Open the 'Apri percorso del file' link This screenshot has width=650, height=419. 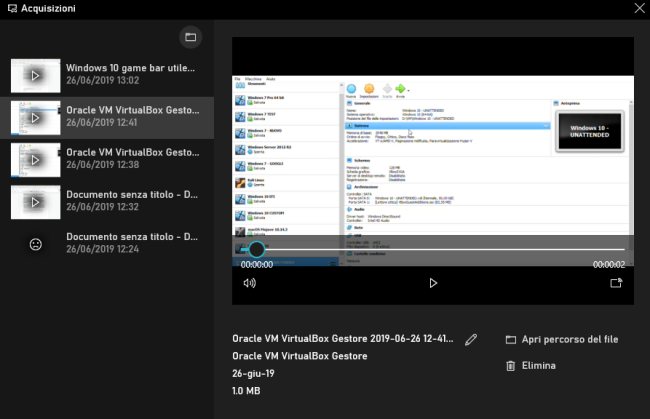570,340
